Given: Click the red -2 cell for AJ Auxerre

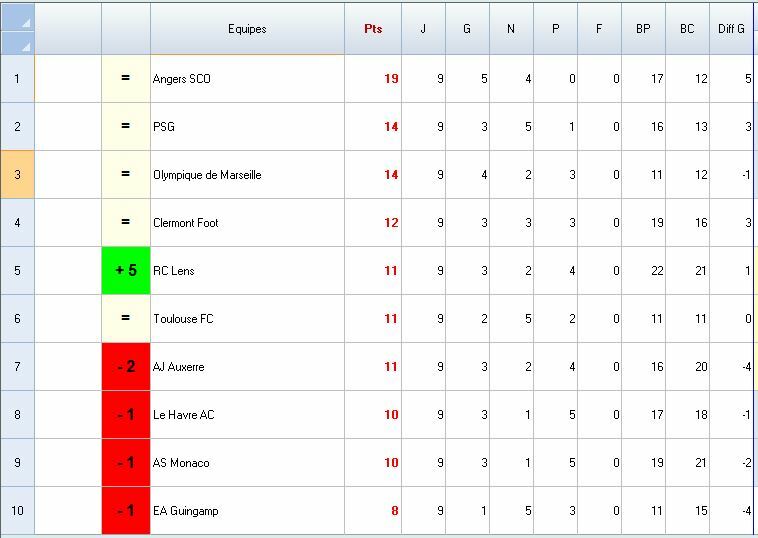Looking at the screenshot, I should (x=126, y=367).
